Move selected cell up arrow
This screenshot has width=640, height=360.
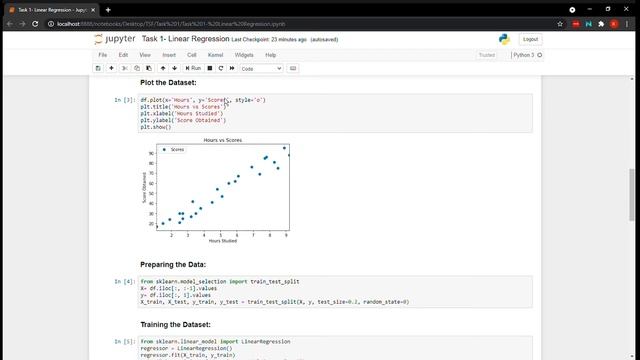(163, 69)
